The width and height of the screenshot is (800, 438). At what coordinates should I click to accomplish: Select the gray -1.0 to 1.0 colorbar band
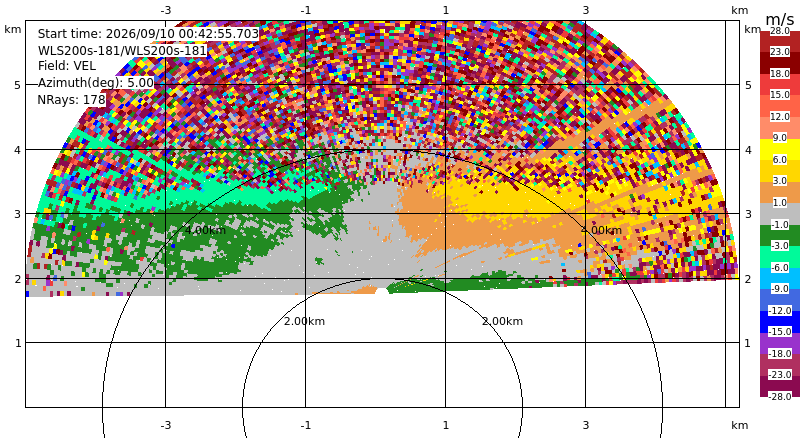[x=780, y=214]
